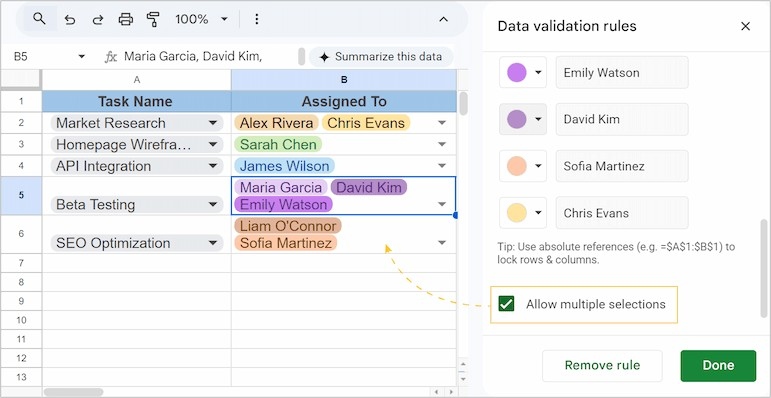The image size is (771, 398).
Task: Click the sheet scroll left arrow
Action: [x=437, y=392]
